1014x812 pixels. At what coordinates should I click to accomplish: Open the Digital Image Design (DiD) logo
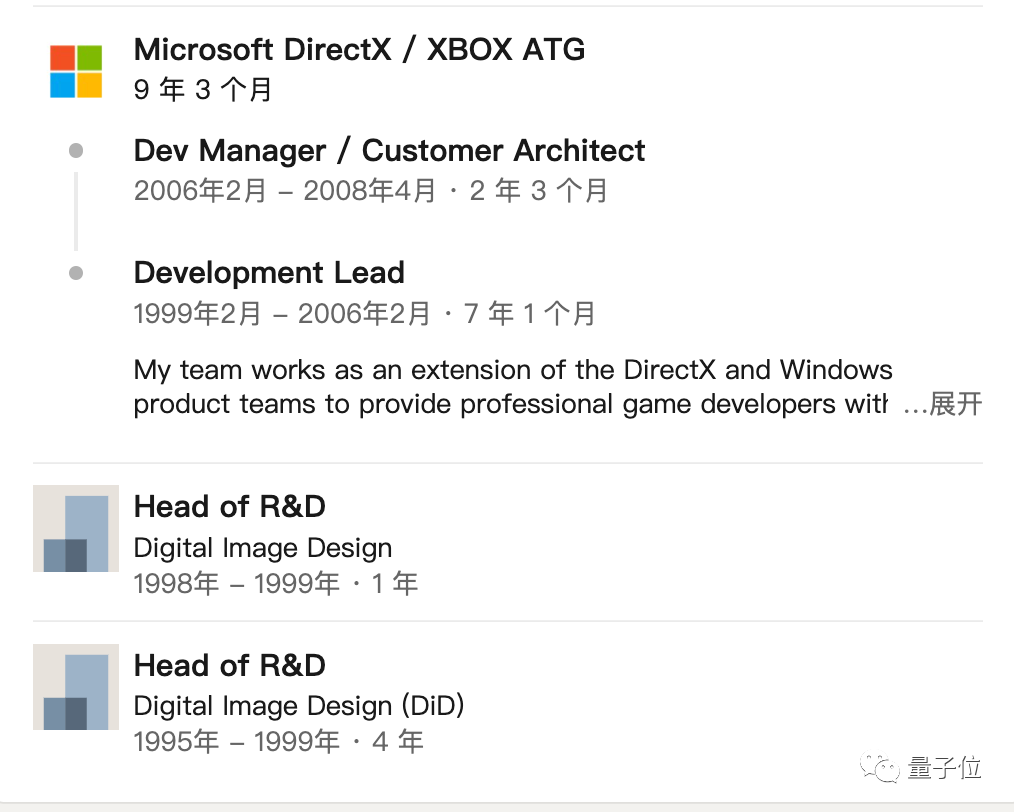pyautogui.click(x=76, y=687)
